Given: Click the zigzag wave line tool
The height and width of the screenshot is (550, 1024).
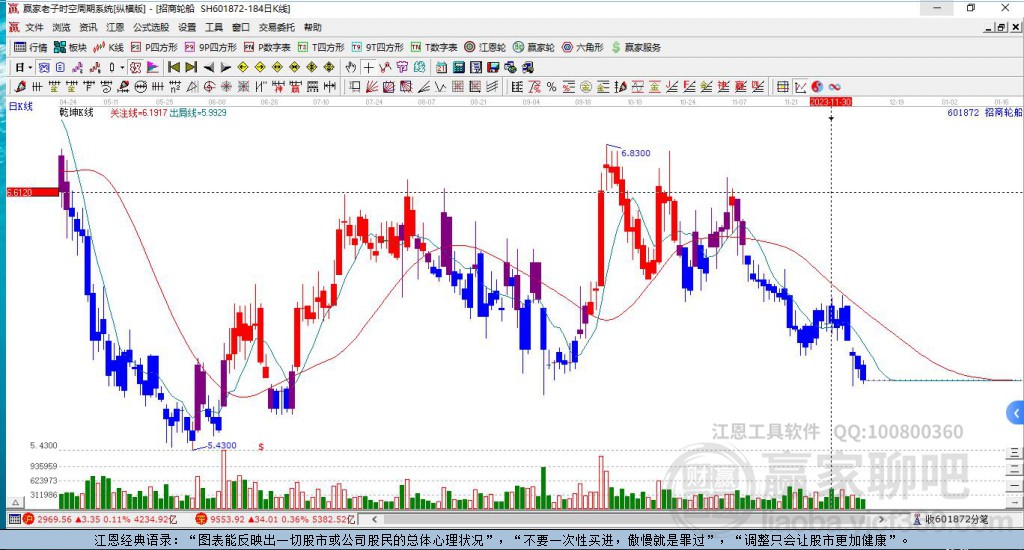Looking at the screenshot, I should coord(440,87).
